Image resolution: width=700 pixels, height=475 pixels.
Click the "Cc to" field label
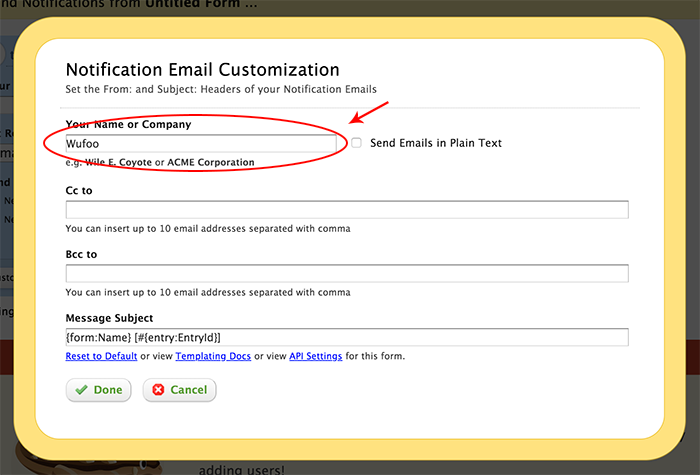coord(80,190)
